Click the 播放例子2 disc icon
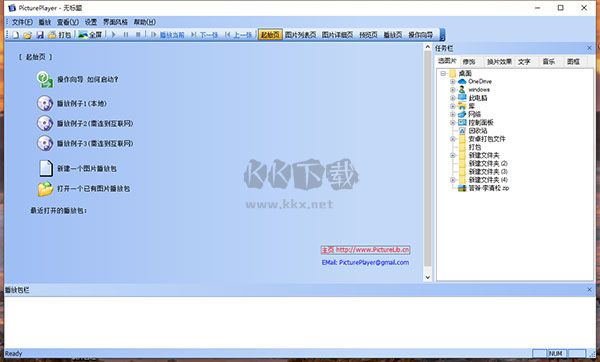 (x=45, y=124)
